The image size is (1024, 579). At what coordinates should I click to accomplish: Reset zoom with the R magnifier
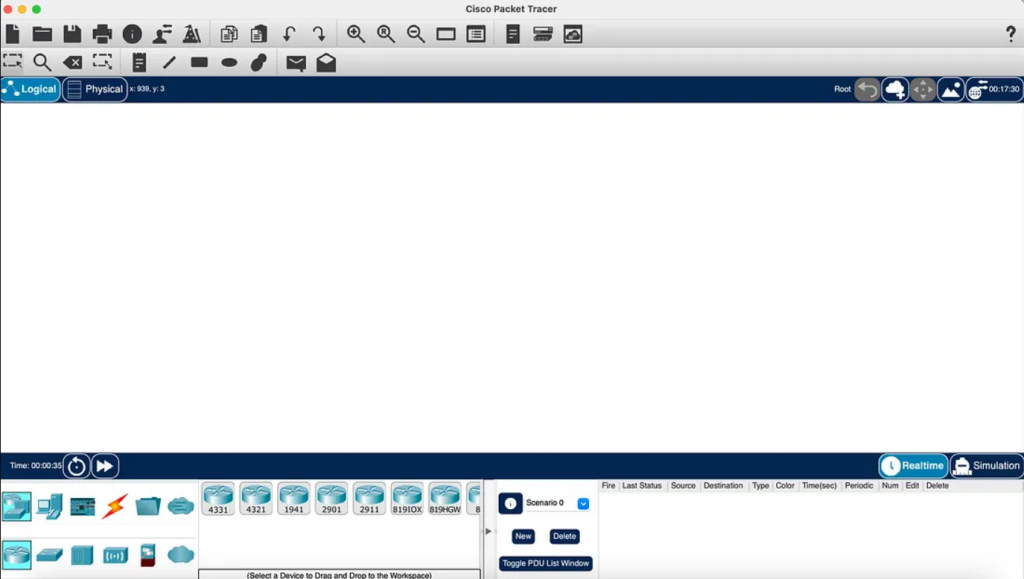(x=386, y=34)
